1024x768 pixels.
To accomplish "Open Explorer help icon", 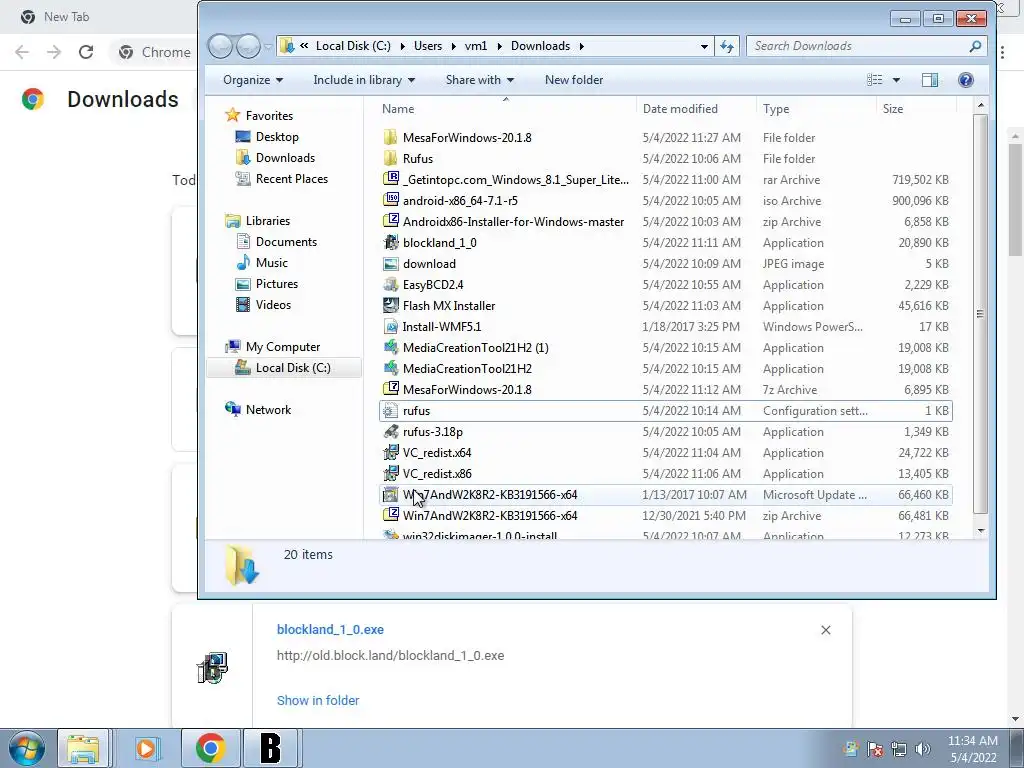I will (966, 80).
